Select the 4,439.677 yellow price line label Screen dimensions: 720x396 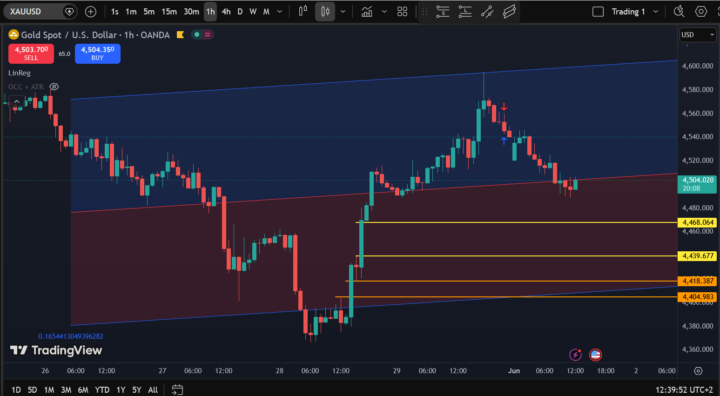click(697, 256)
